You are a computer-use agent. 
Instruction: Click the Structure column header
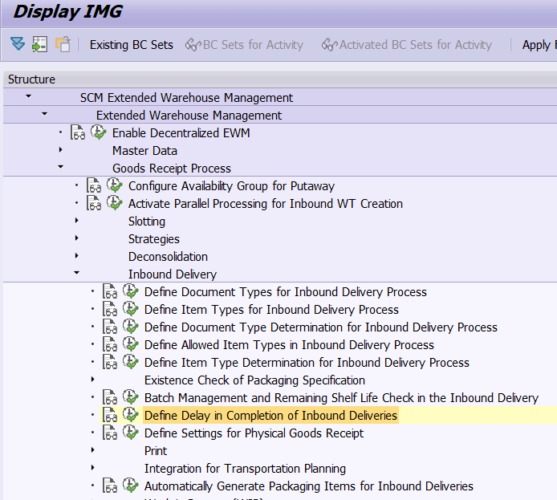click(x=280, y=79)
